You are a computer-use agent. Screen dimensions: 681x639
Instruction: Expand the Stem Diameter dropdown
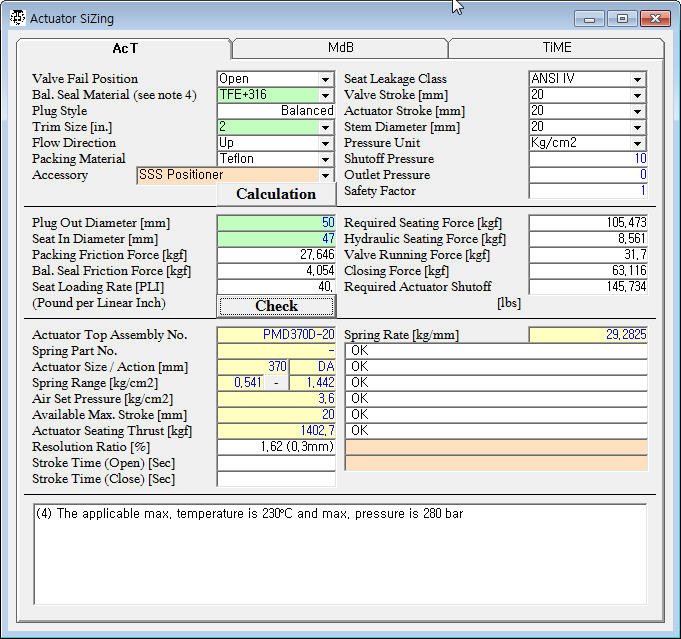637,127
